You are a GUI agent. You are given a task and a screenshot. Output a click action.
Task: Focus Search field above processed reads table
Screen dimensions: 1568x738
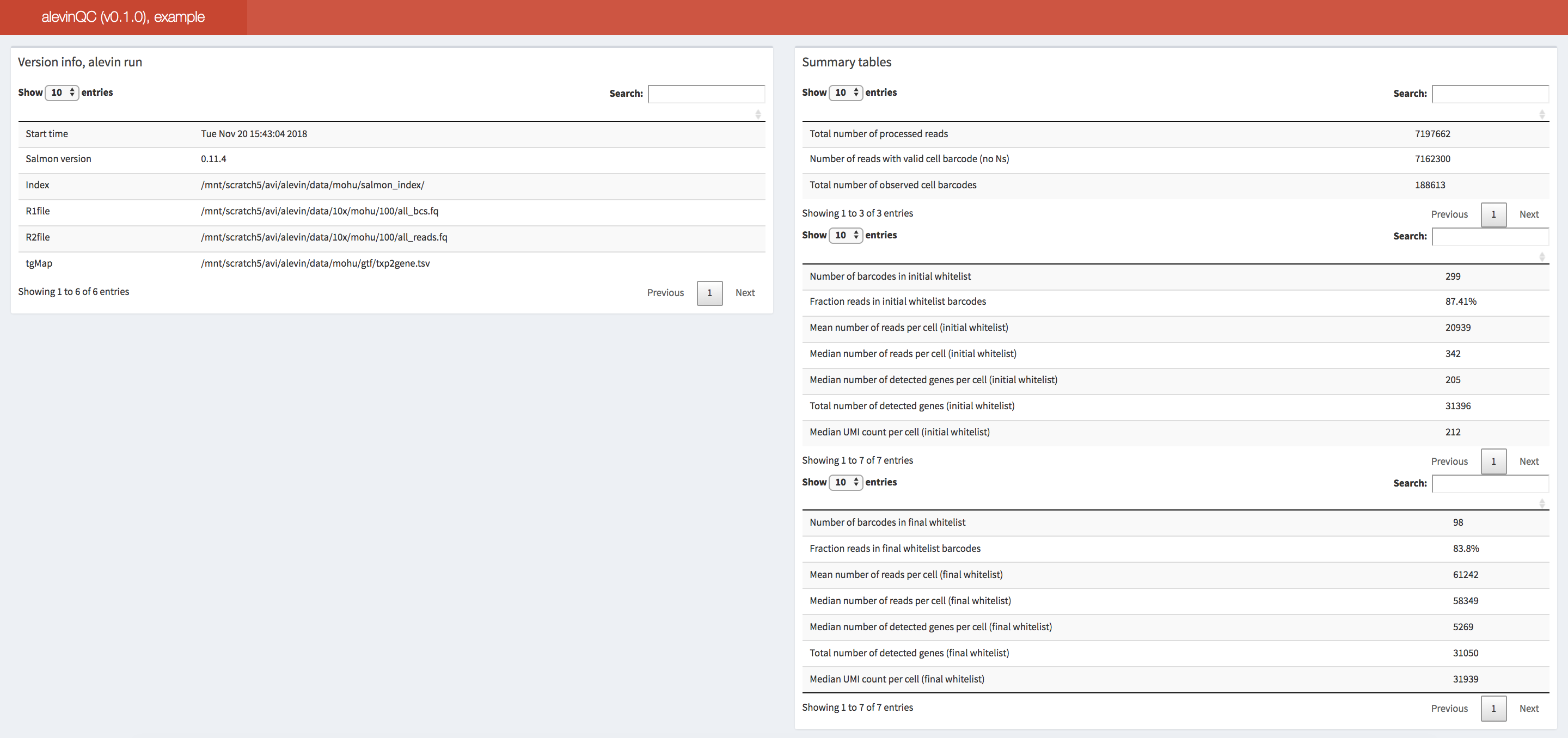pyautogui.click(x=1490, y=94)
